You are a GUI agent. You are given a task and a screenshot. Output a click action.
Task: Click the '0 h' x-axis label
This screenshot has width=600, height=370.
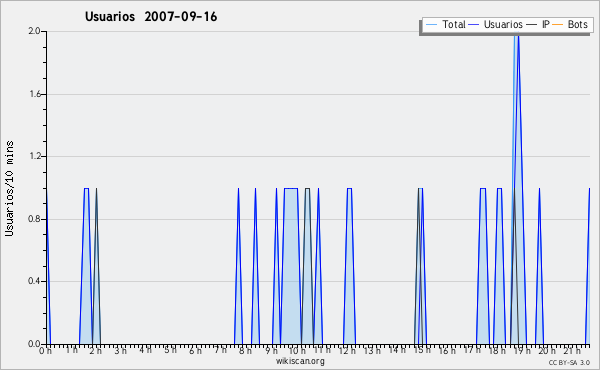(x=45, y=350)
